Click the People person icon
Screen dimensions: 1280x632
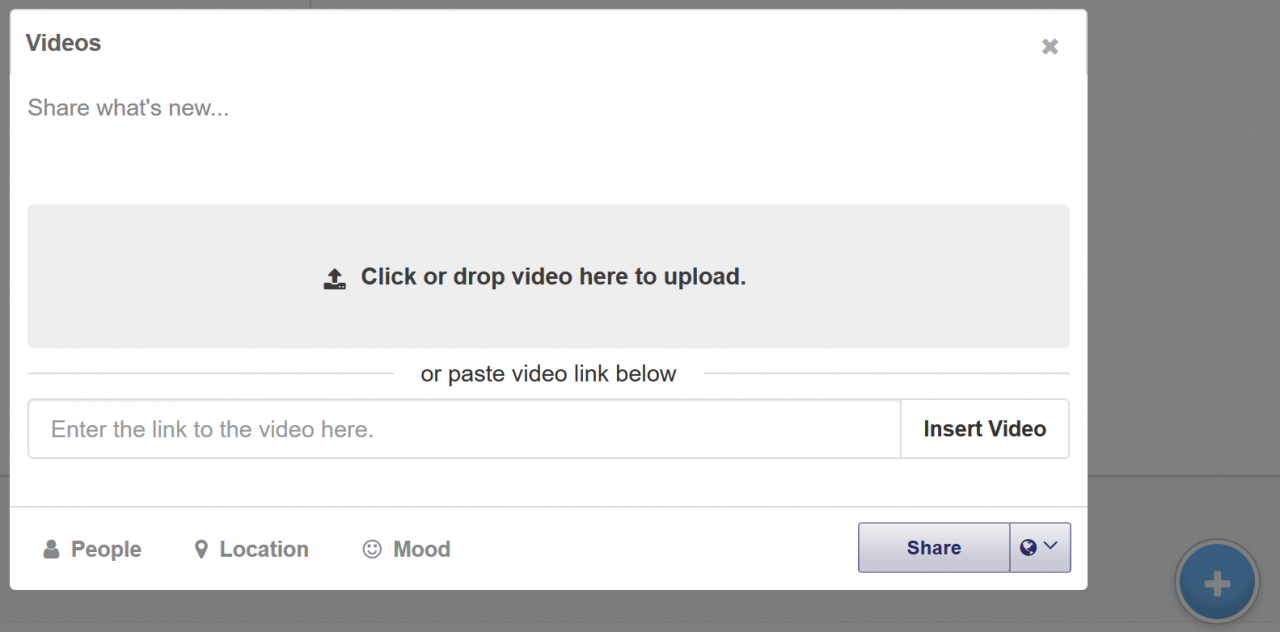51,549
